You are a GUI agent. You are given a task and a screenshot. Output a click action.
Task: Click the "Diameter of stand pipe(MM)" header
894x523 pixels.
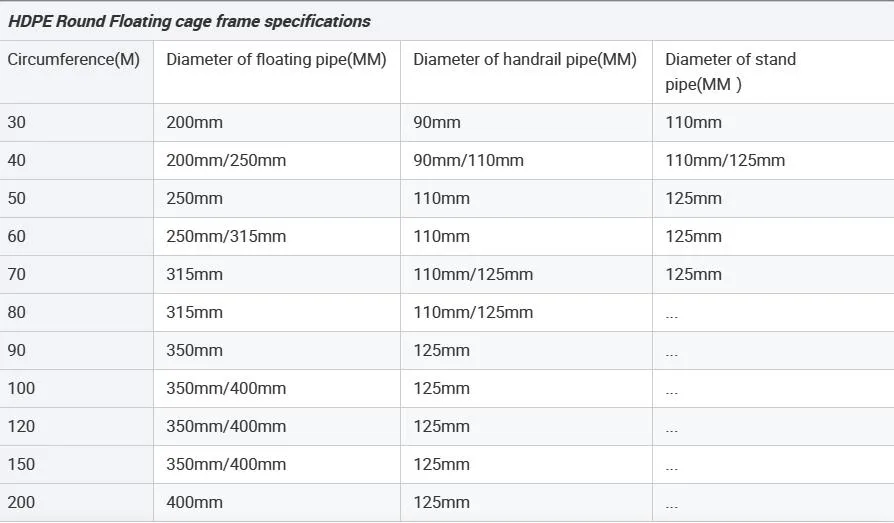click(730, 71)
